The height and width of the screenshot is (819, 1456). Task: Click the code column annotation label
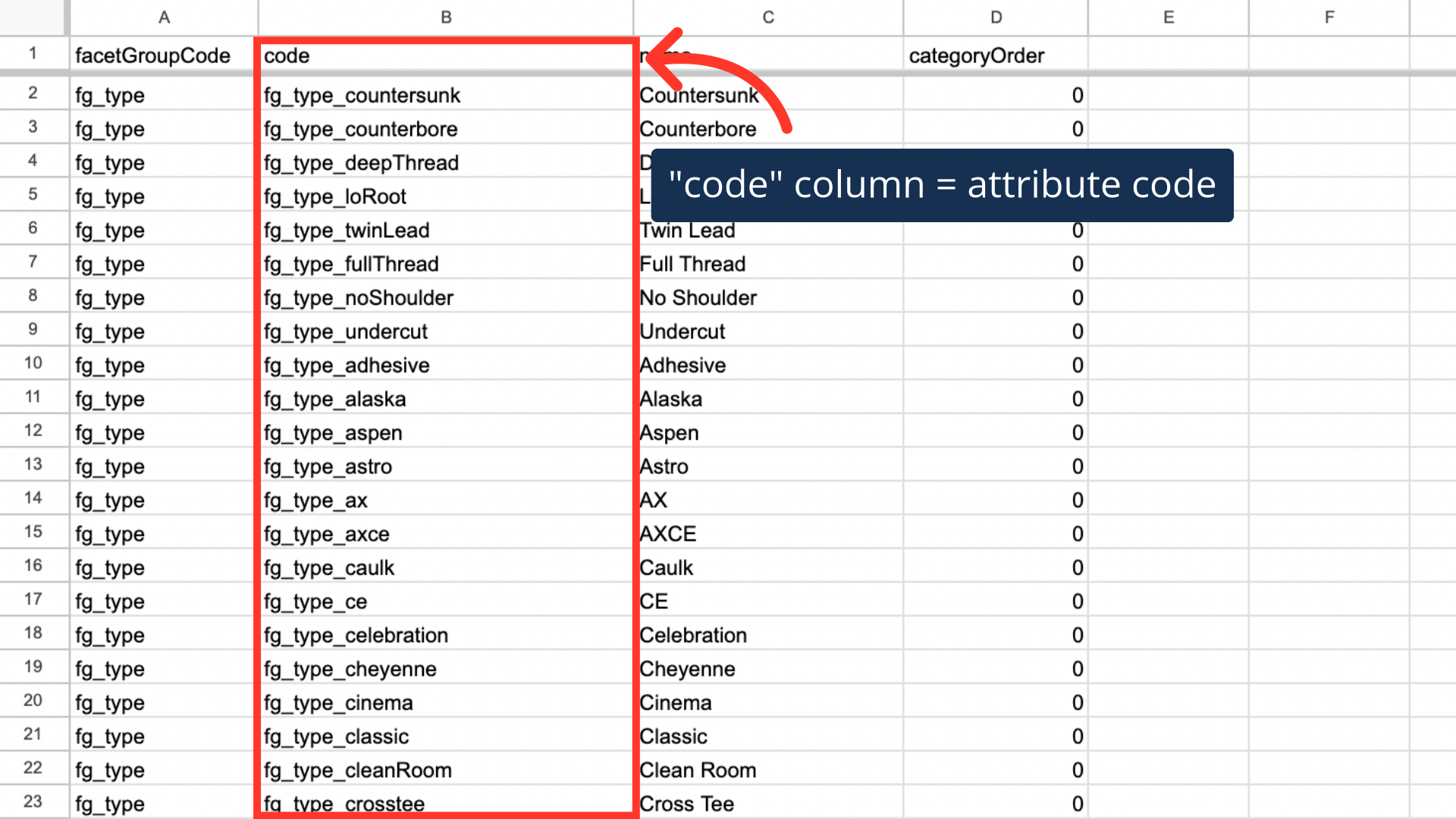click(942, 185)
